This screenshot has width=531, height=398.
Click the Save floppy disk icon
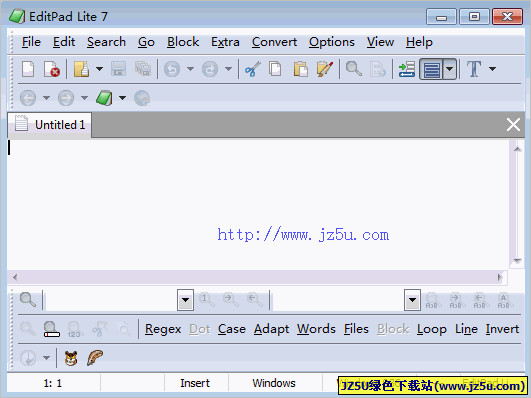(119, 69)
